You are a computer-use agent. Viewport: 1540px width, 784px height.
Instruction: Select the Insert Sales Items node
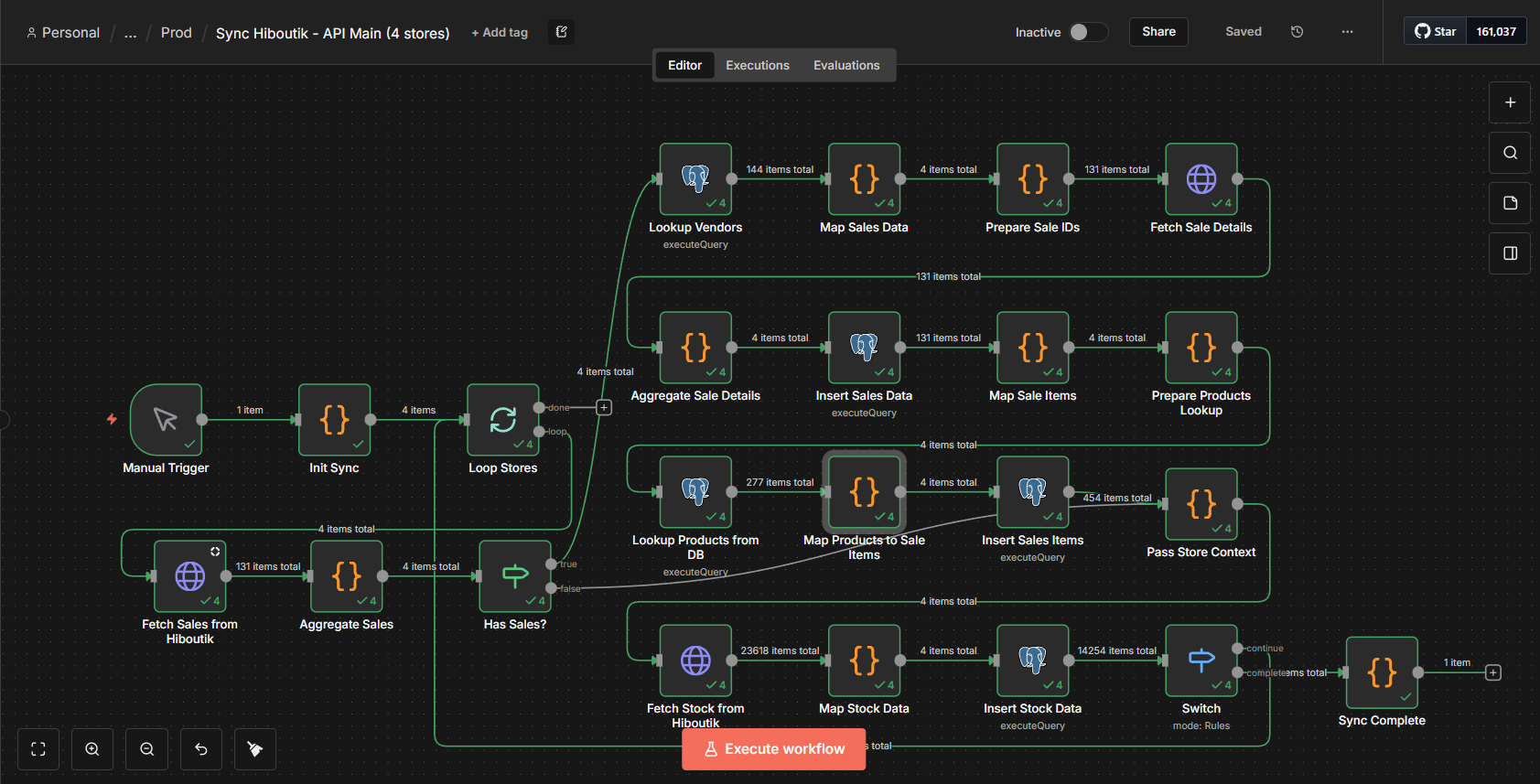1032,492
